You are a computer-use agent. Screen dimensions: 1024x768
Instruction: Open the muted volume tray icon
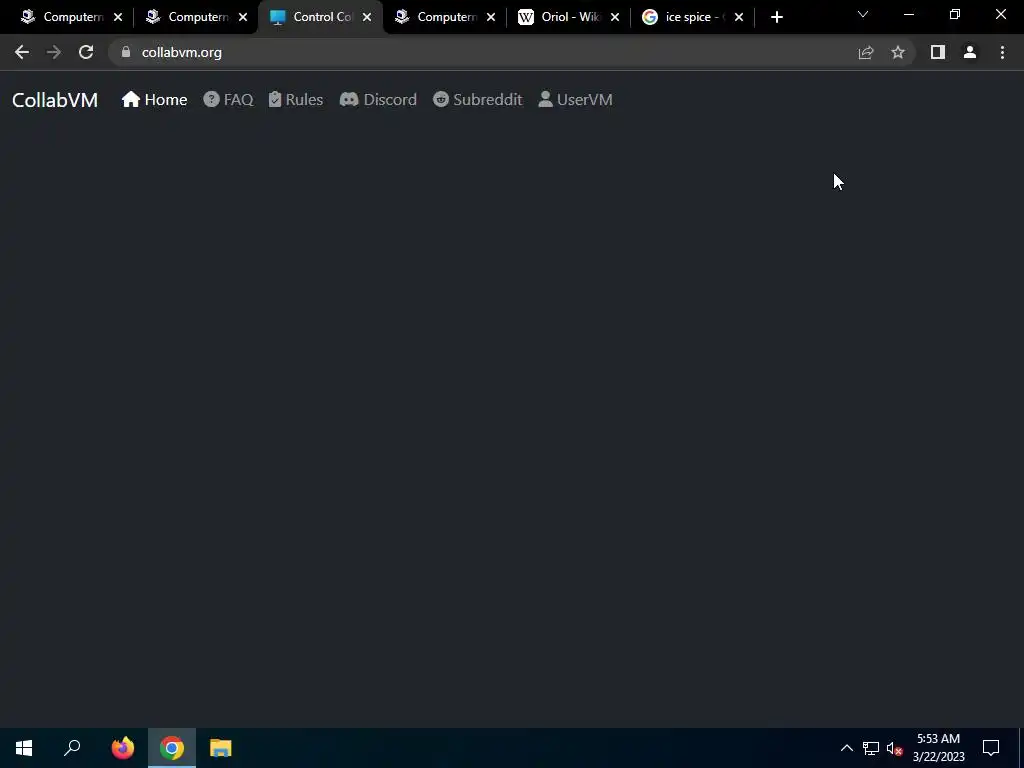tap(895, 748)
